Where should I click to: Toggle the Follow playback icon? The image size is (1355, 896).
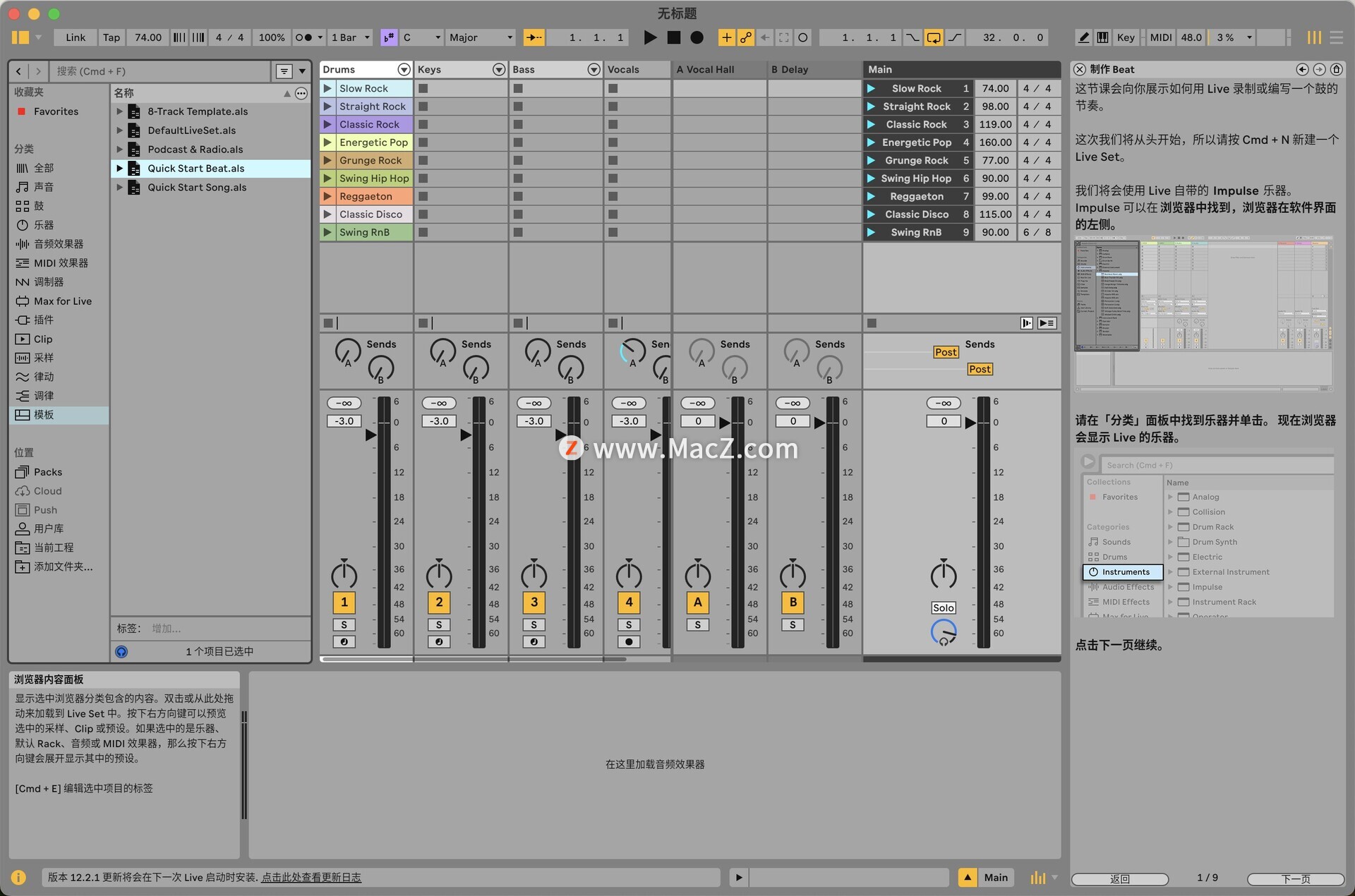[x=534, y=37]
